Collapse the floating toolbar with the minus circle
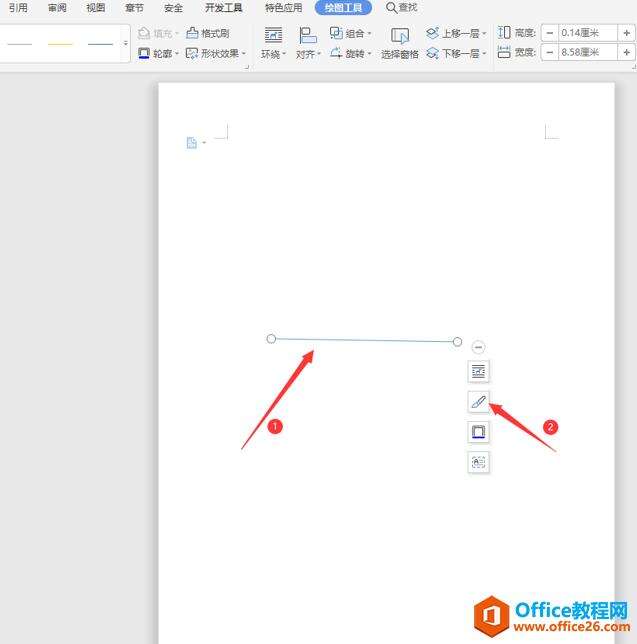This screenshot has width=637, height=644. pos(478,347)
